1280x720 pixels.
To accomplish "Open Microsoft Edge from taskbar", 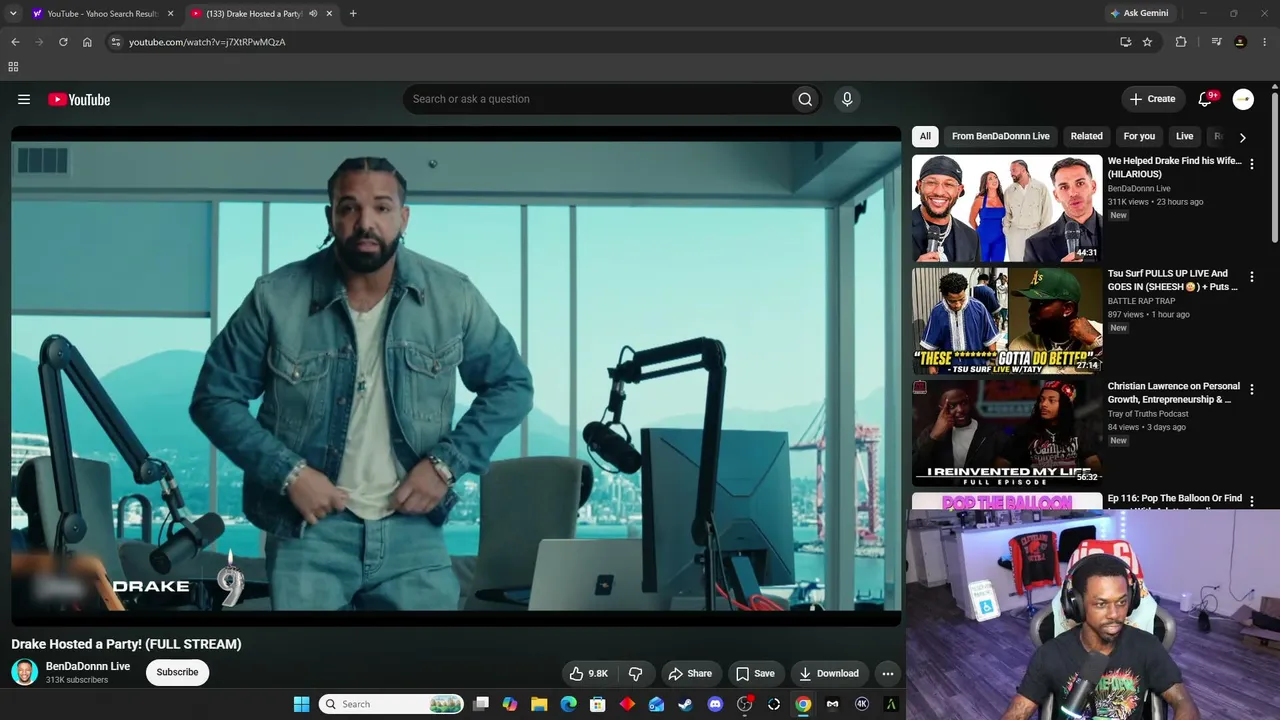I will point(569,704).
